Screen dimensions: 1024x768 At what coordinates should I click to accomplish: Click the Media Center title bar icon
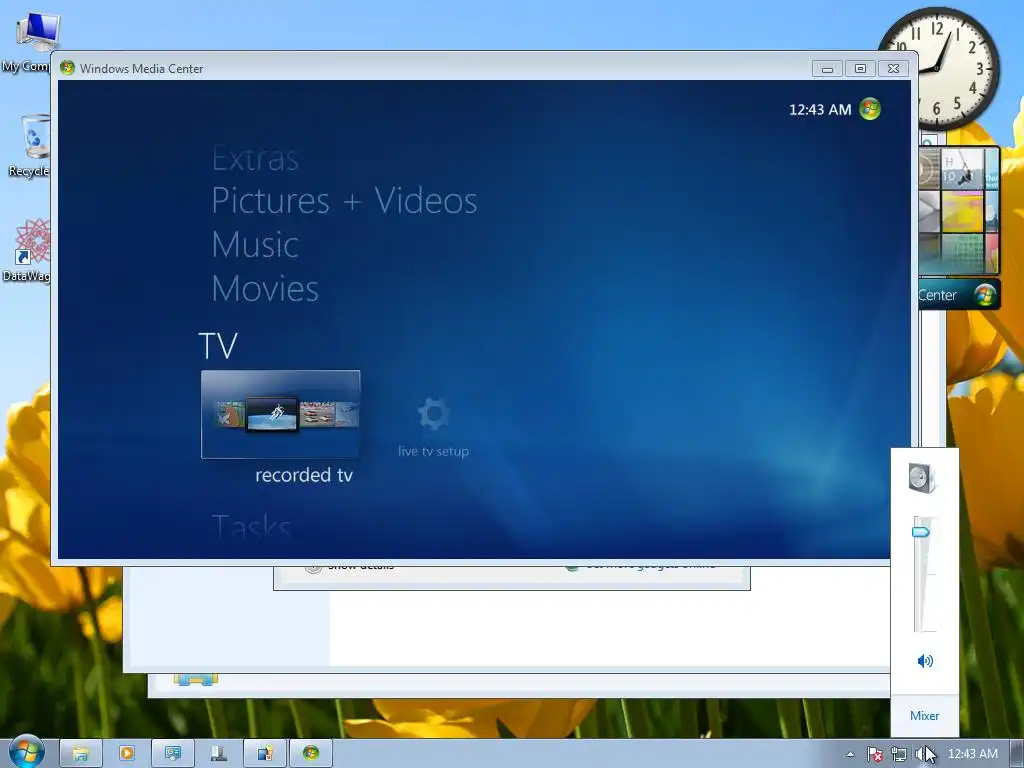click(x=67, y=68)
